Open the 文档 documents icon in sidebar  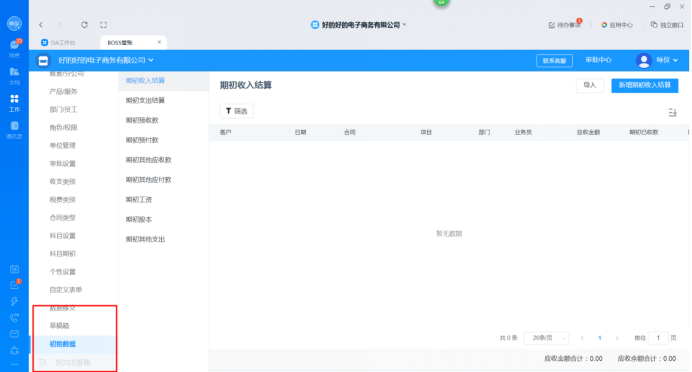(14, 75)
